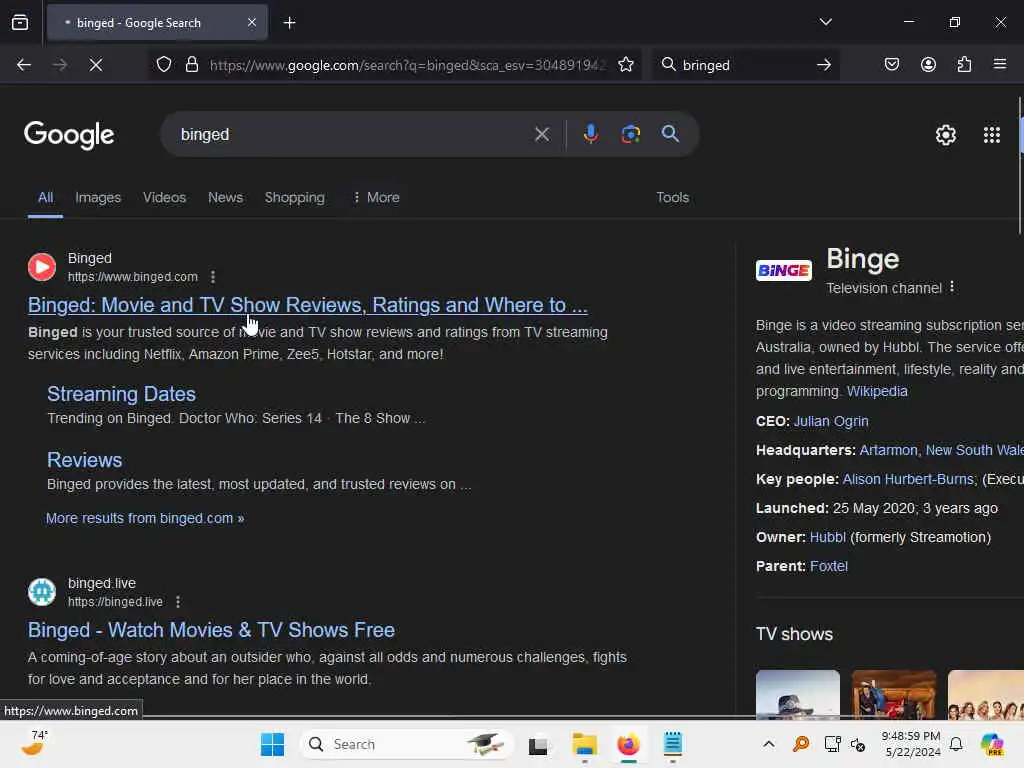
Task: Click the binged.live site favicon
Action: (42, 592)
